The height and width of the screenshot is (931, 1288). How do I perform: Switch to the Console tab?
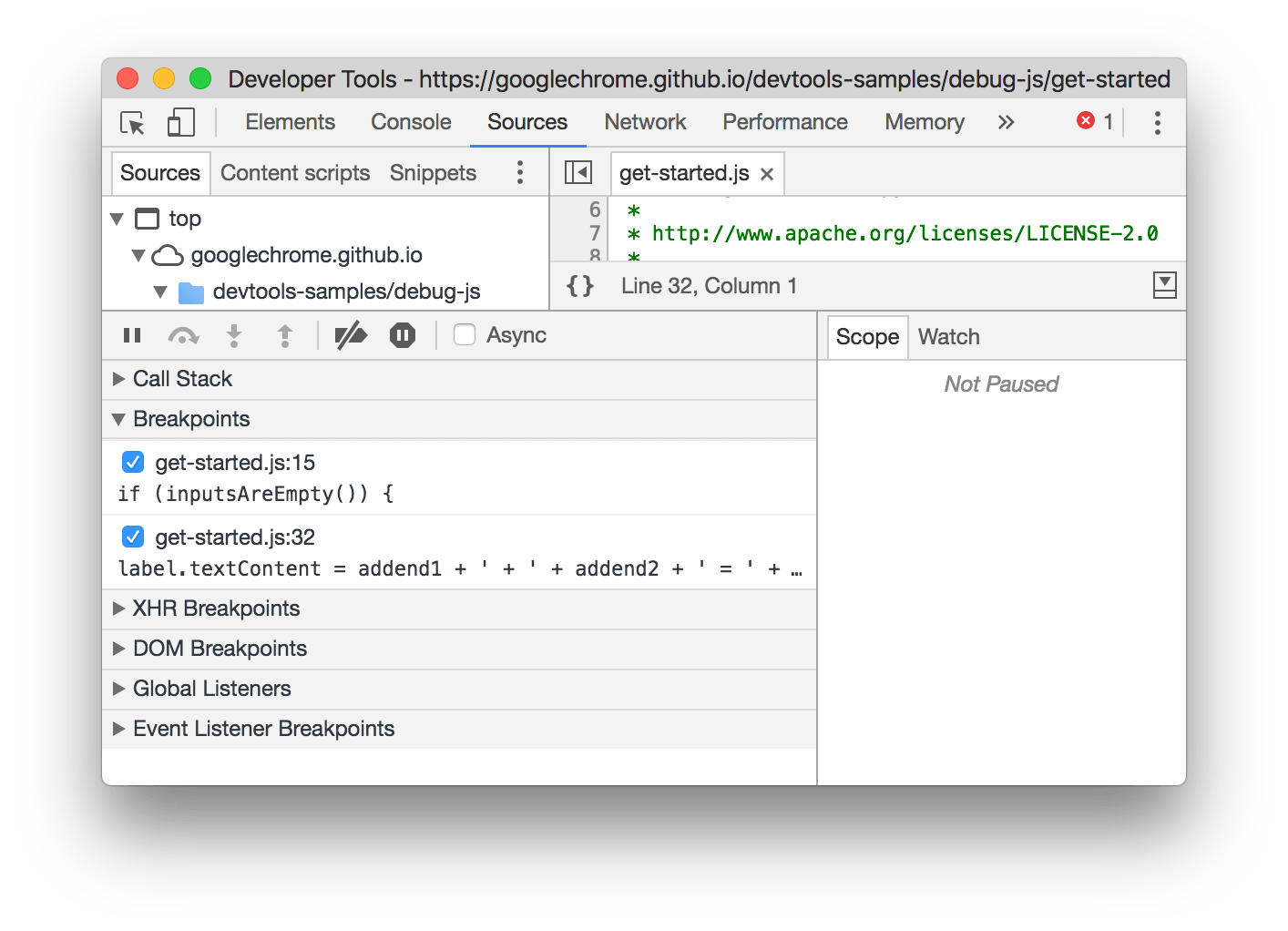click(x=411, y=121)
